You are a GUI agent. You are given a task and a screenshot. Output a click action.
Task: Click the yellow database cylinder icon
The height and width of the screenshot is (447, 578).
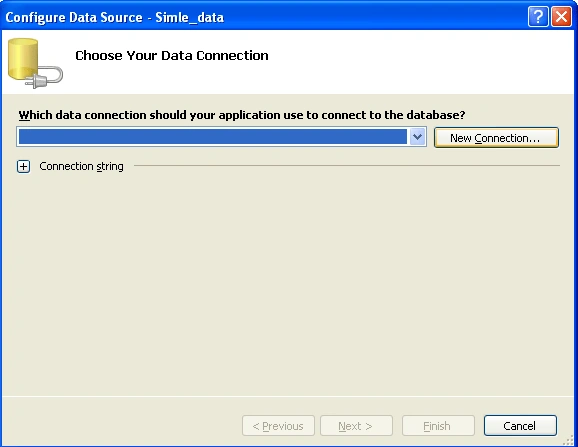(x=23, y=59)
